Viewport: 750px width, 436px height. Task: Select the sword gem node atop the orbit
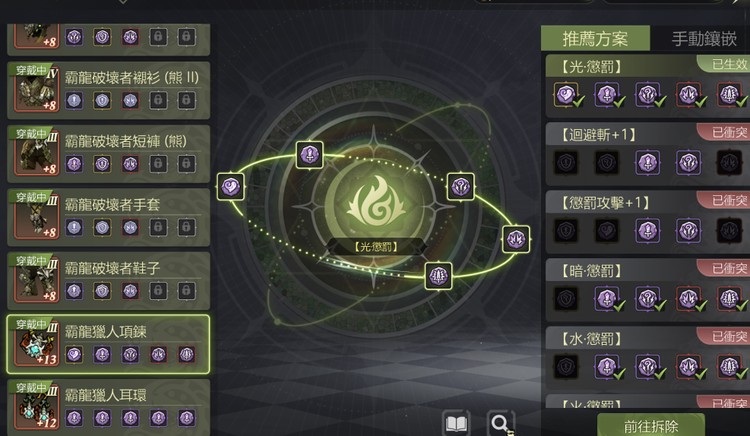309,154
